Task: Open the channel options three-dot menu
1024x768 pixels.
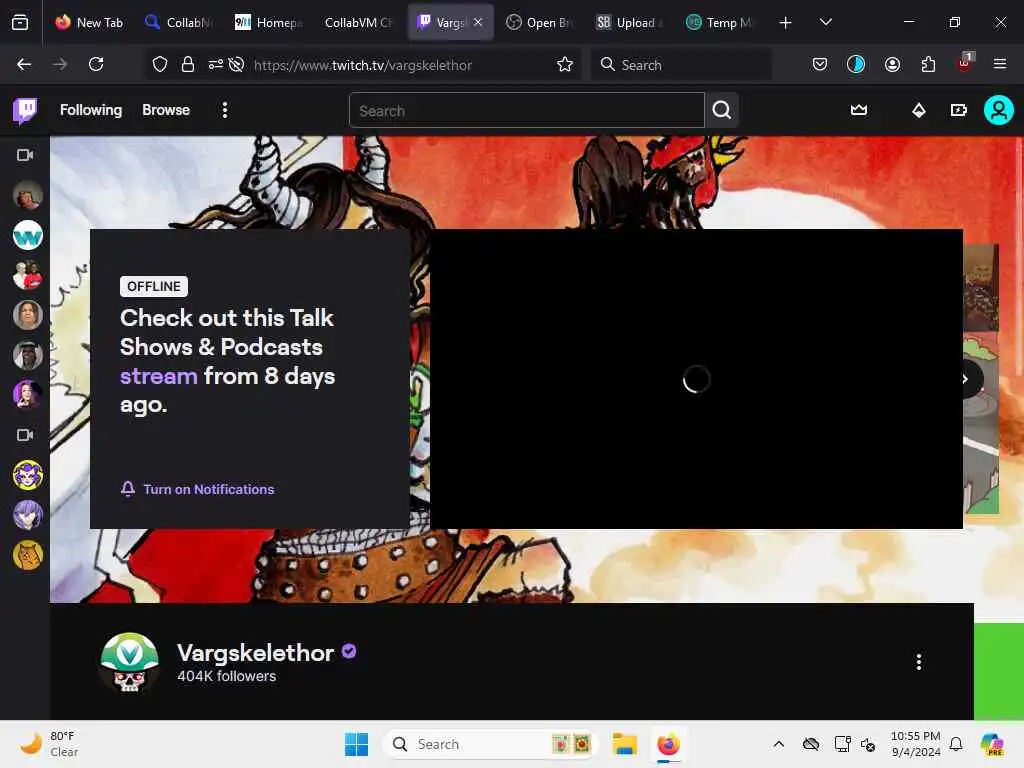Action: (918, 662)
